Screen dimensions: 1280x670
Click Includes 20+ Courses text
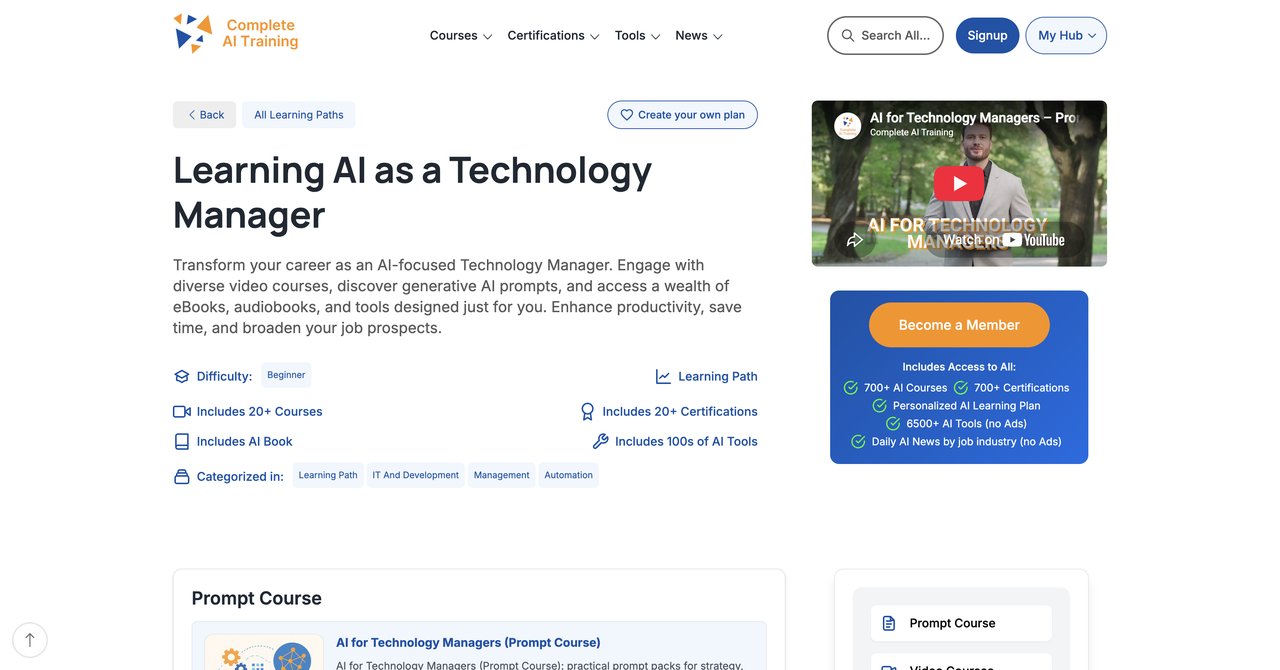click(x=259, y=412)
